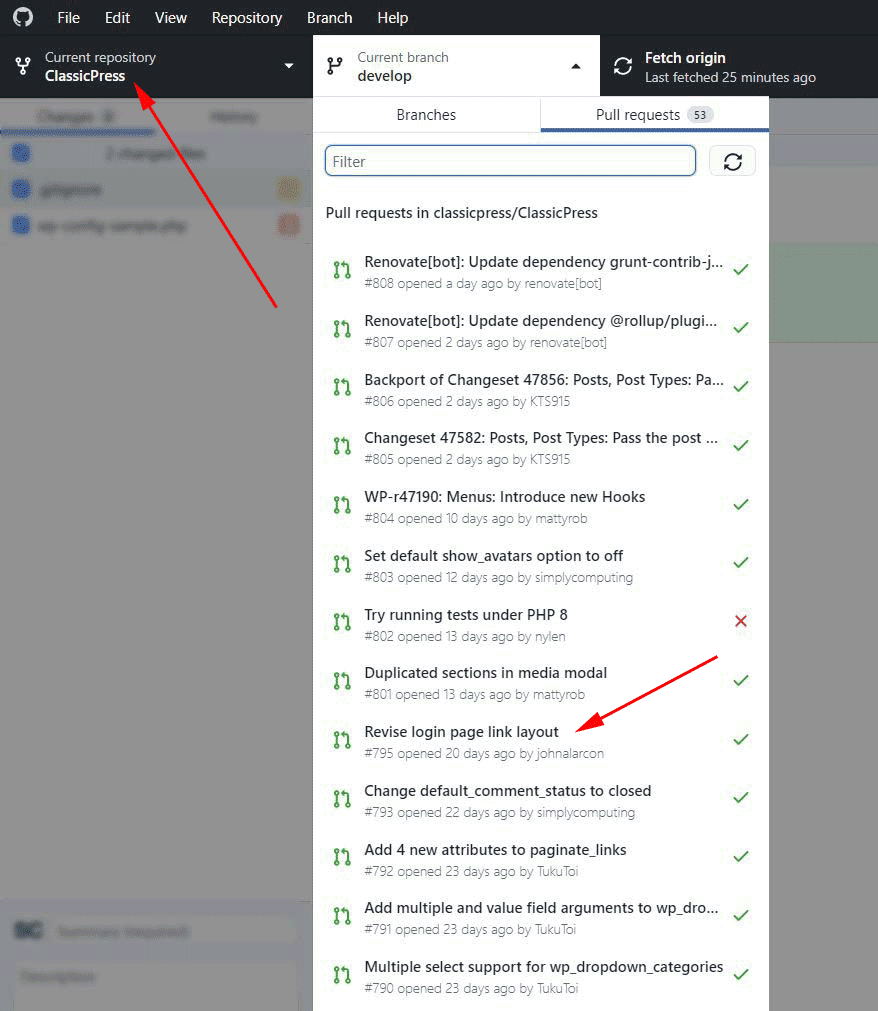Click passing checkmark on #808
This screenshot has width=878, height=1011.
tap(741, 269)
